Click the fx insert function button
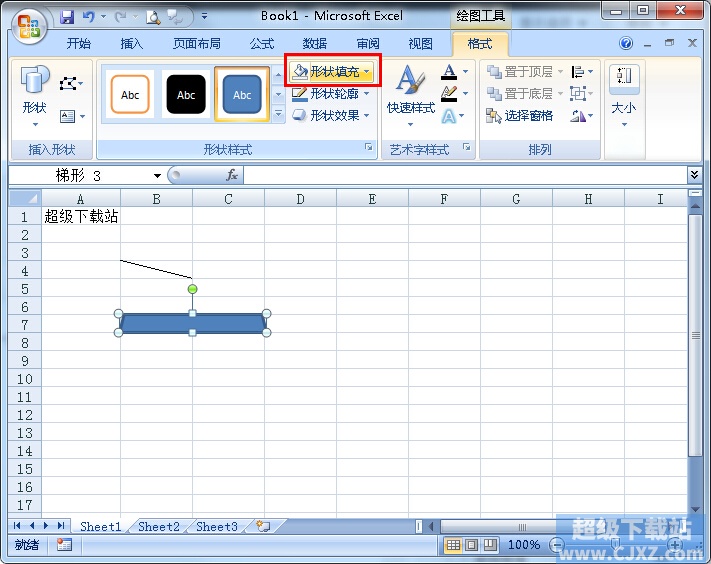The image size is (711, 564). click(x=232, y=175)
